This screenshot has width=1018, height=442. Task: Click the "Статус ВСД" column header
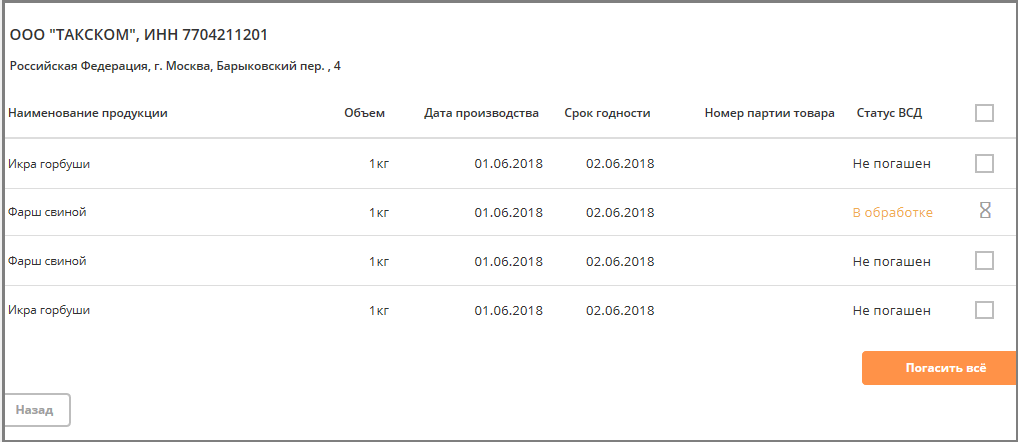889,114
